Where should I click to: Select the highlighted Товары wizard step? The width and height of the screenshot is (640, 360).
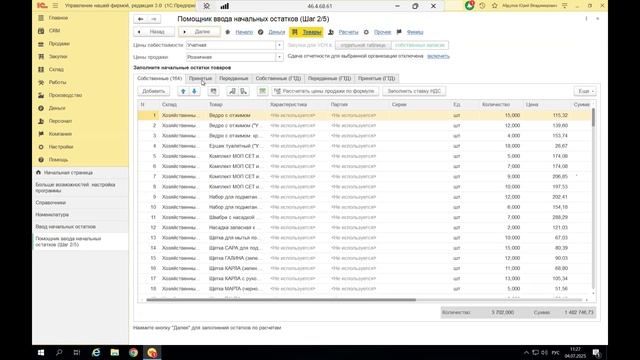coord(307,32)
